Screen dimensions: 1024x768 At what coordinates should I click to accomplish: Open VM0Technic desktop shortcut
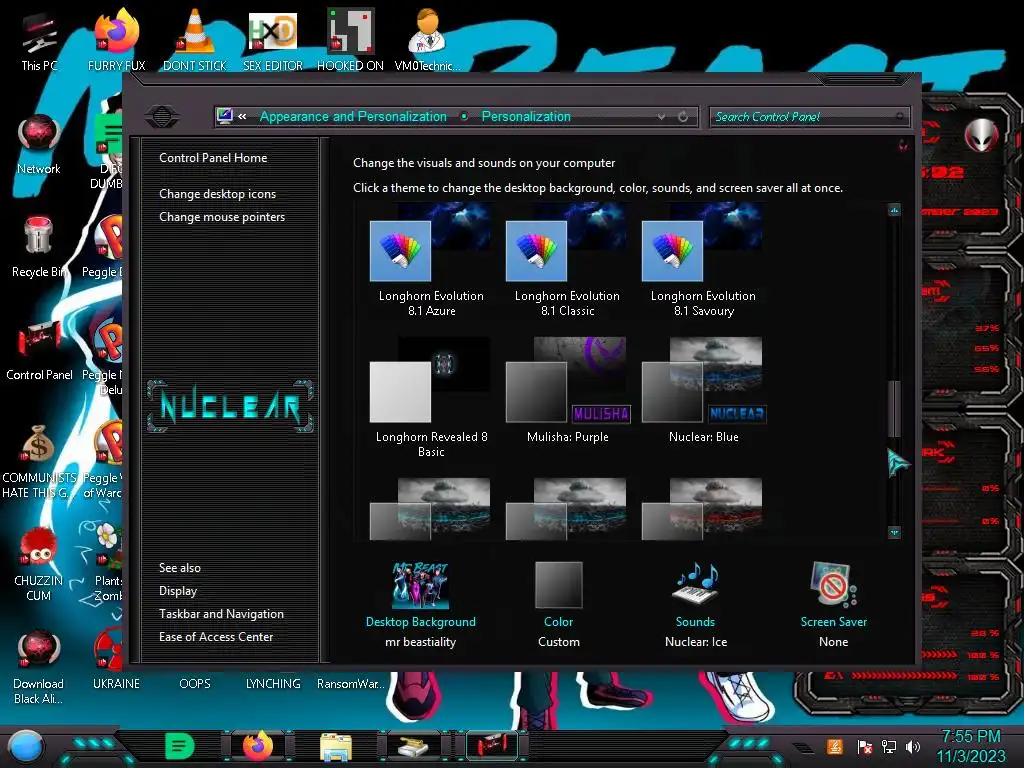(427, 40)
